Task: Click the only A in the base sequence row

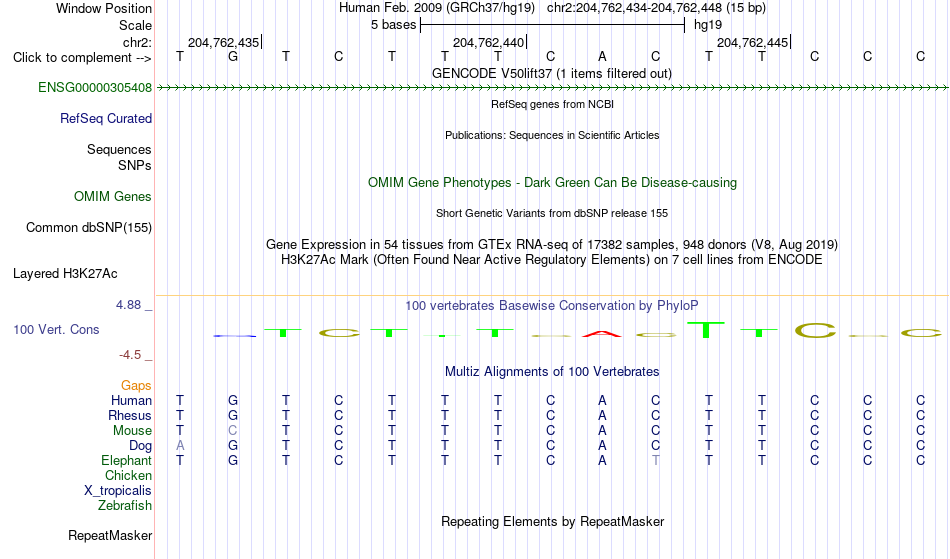Action: pos(602,57)
